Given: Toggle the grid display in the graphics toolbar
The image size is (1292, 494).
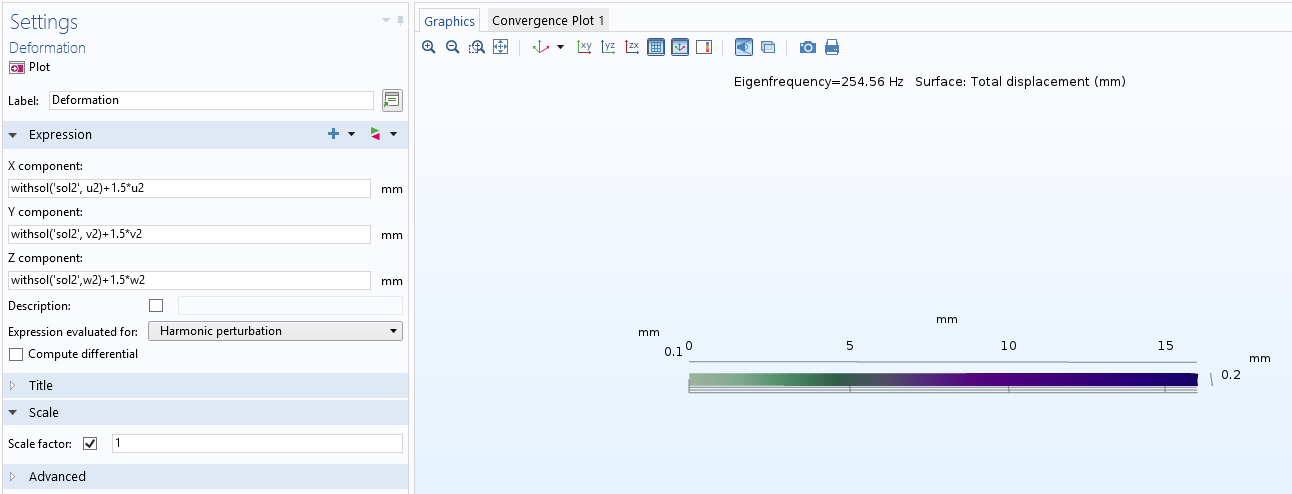Looking at the screenshot, I should pyautogui.click(x=656, y=47).
